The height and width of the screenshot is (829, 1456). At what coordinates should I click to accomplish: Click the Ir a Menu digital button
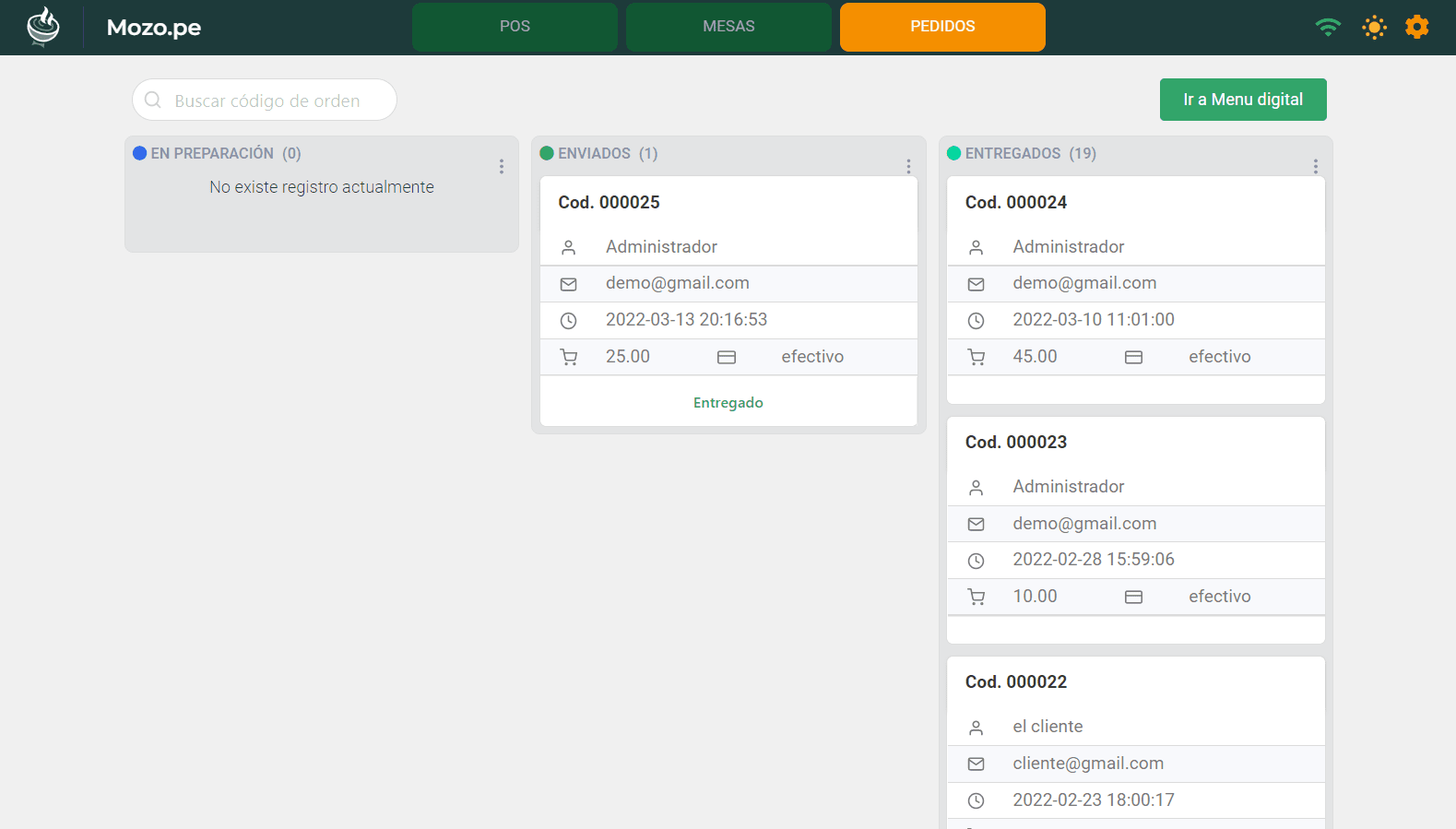1242,100
